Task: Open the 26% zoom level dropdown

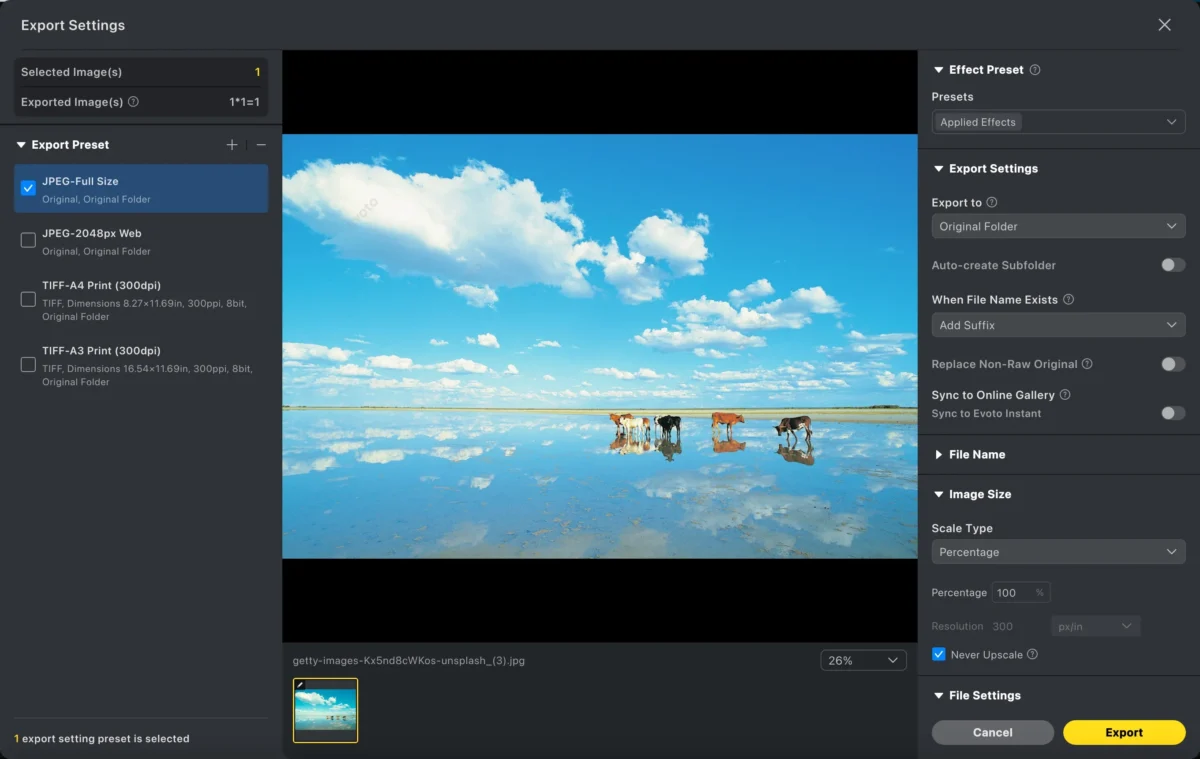Action: click(x=863, y=661)
